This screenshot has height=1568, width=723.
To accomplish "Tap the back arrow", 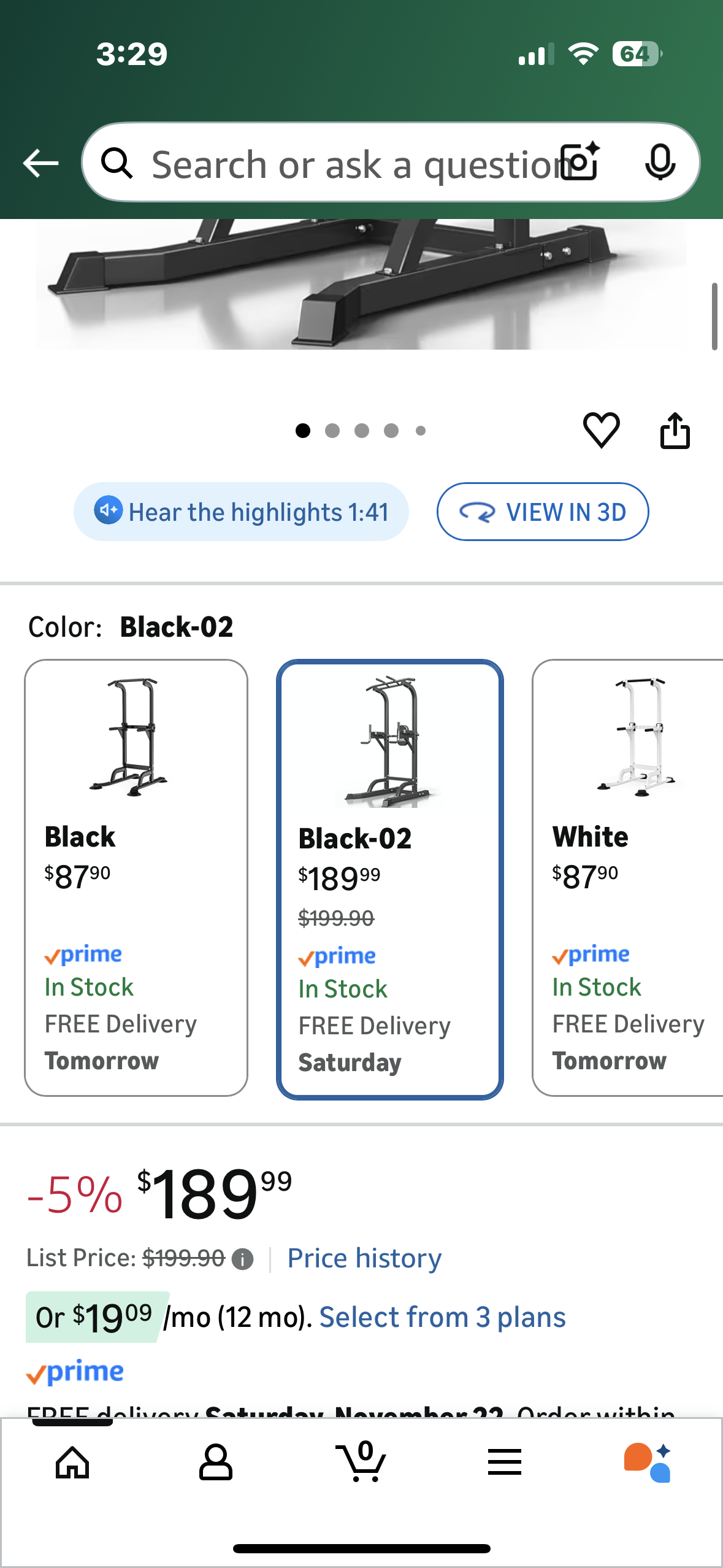I will (x=40, y=163).
